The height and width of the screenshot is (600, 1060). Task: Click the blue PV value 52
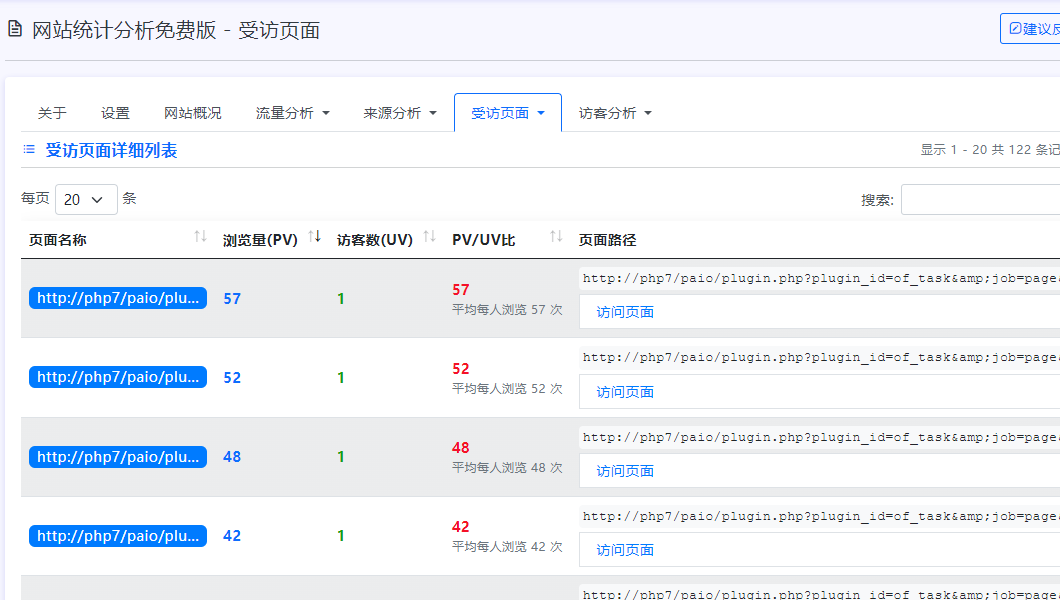[232, 378]
